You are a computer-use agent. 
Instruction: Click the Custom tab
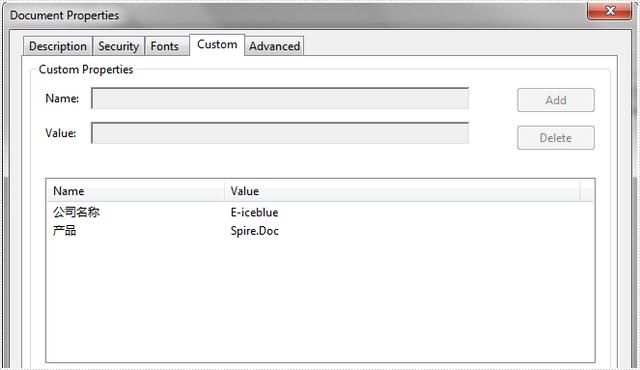[217, 44]
